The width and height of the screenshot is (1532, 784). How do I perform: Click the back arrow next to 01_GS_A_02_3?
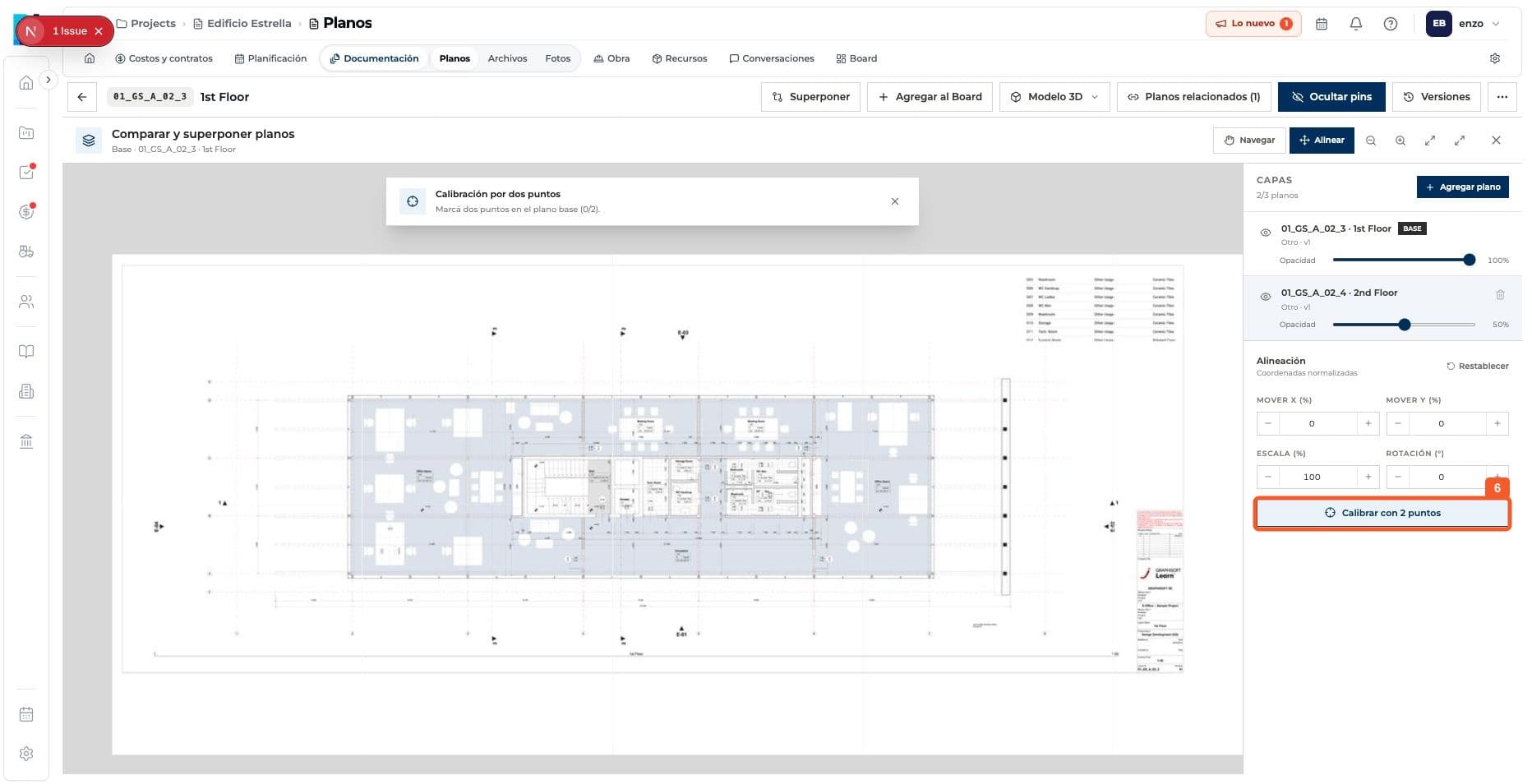pos(82,97)
